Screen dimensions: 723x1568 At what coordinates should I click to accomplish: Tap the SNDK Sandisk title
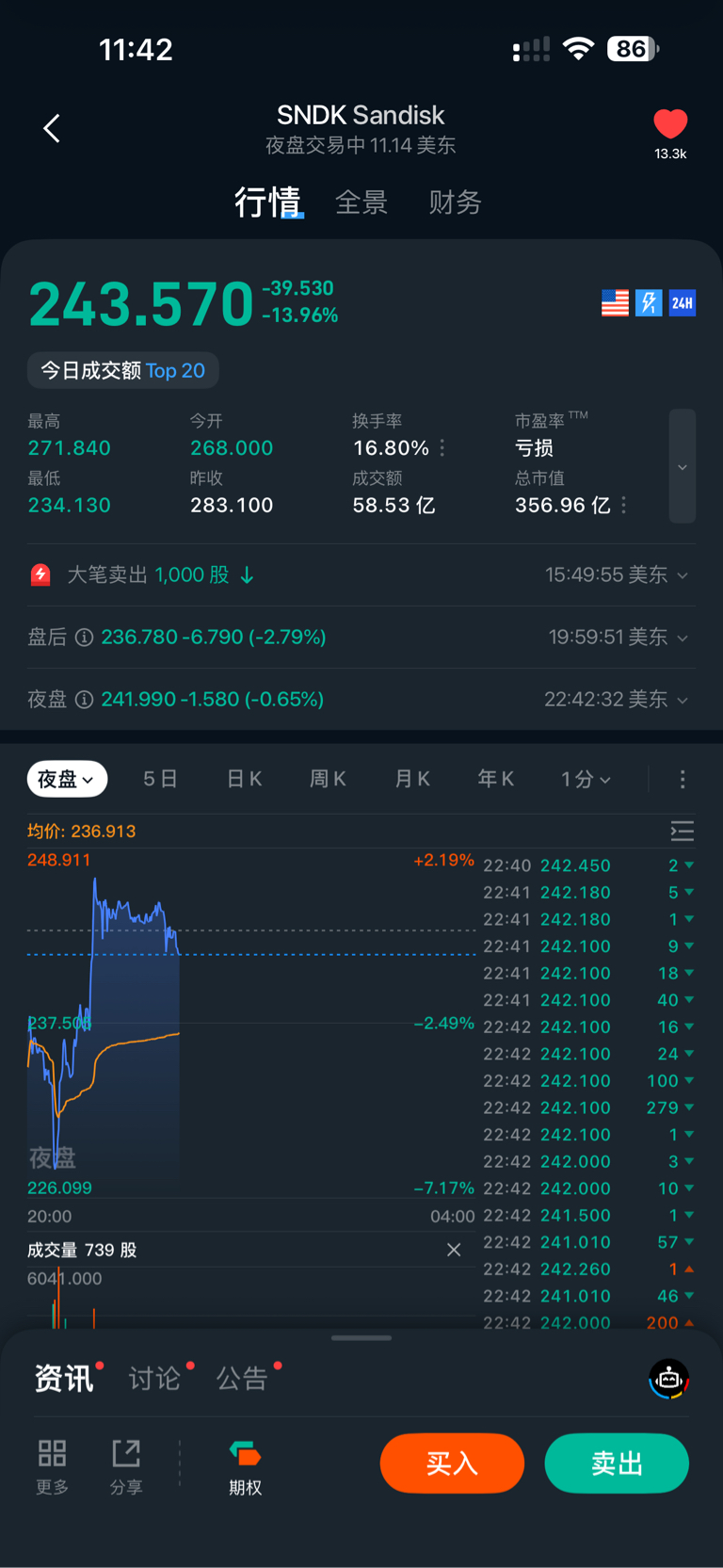[361, 115]
